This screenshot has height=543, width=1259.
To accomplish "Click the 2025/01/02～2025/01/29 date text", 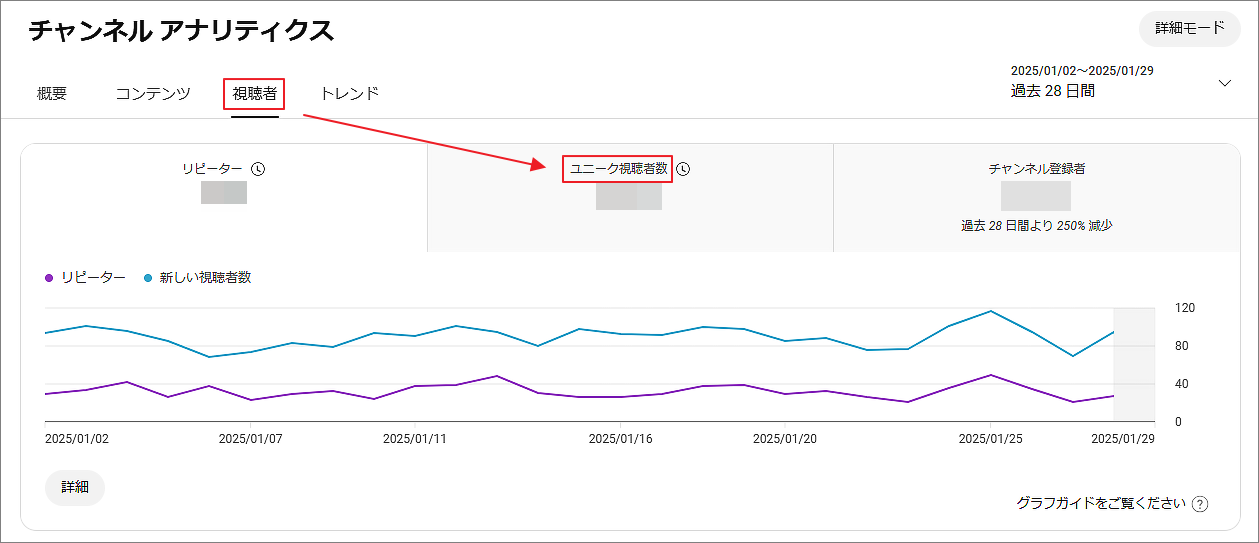I will pos(1083,71).
